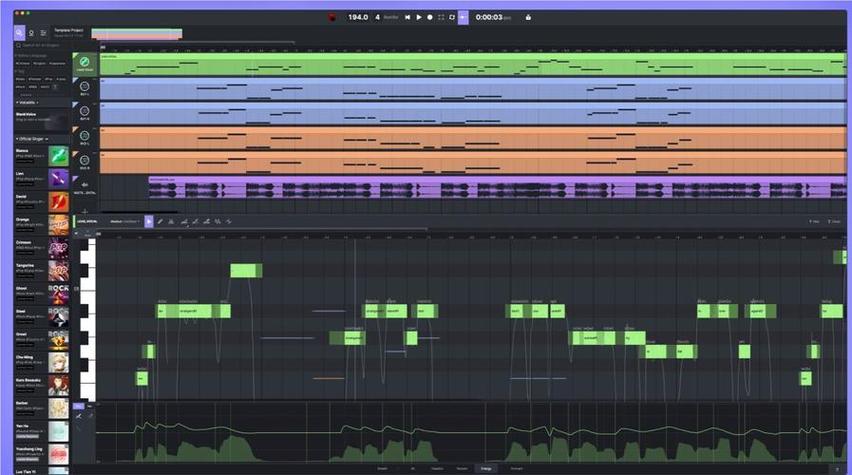Select the Yuezheng Ling singer entry

(42, 454)
